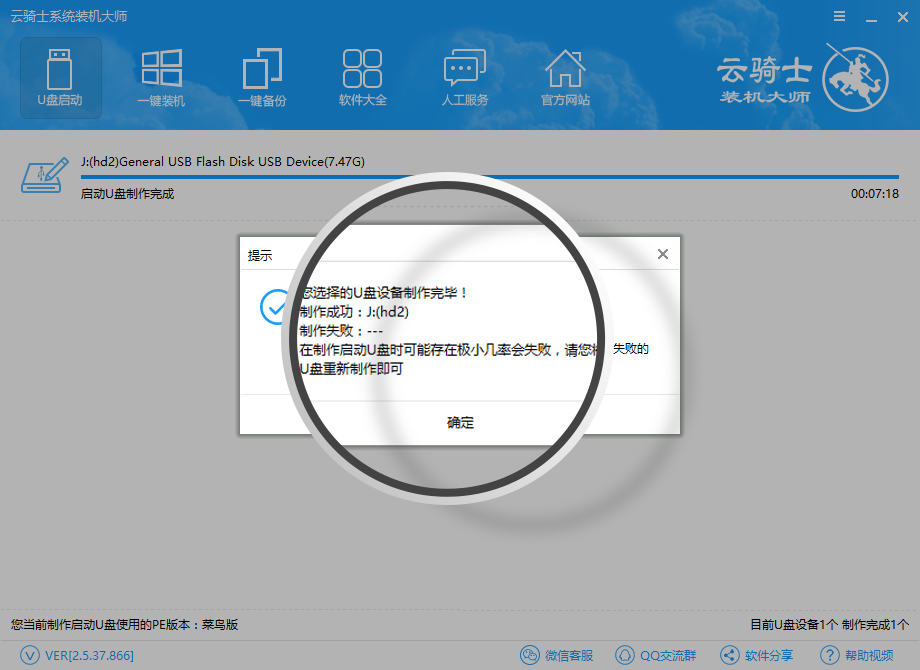This screenshot has width=920, height=670.
Task: Click the elapsed time 00:07:18
Action: click(x=875, y=194)
